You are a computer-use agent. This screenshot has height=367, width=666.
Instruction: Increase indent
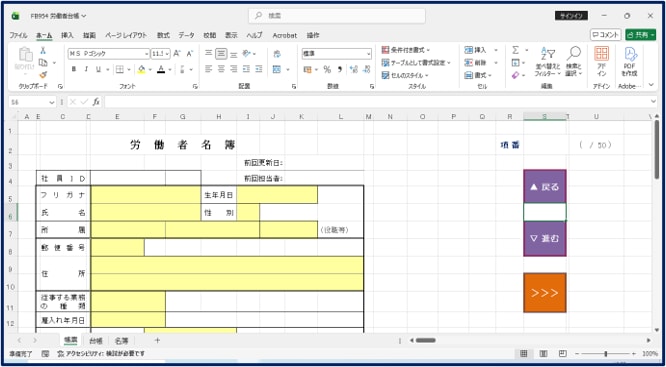(259, 69)
